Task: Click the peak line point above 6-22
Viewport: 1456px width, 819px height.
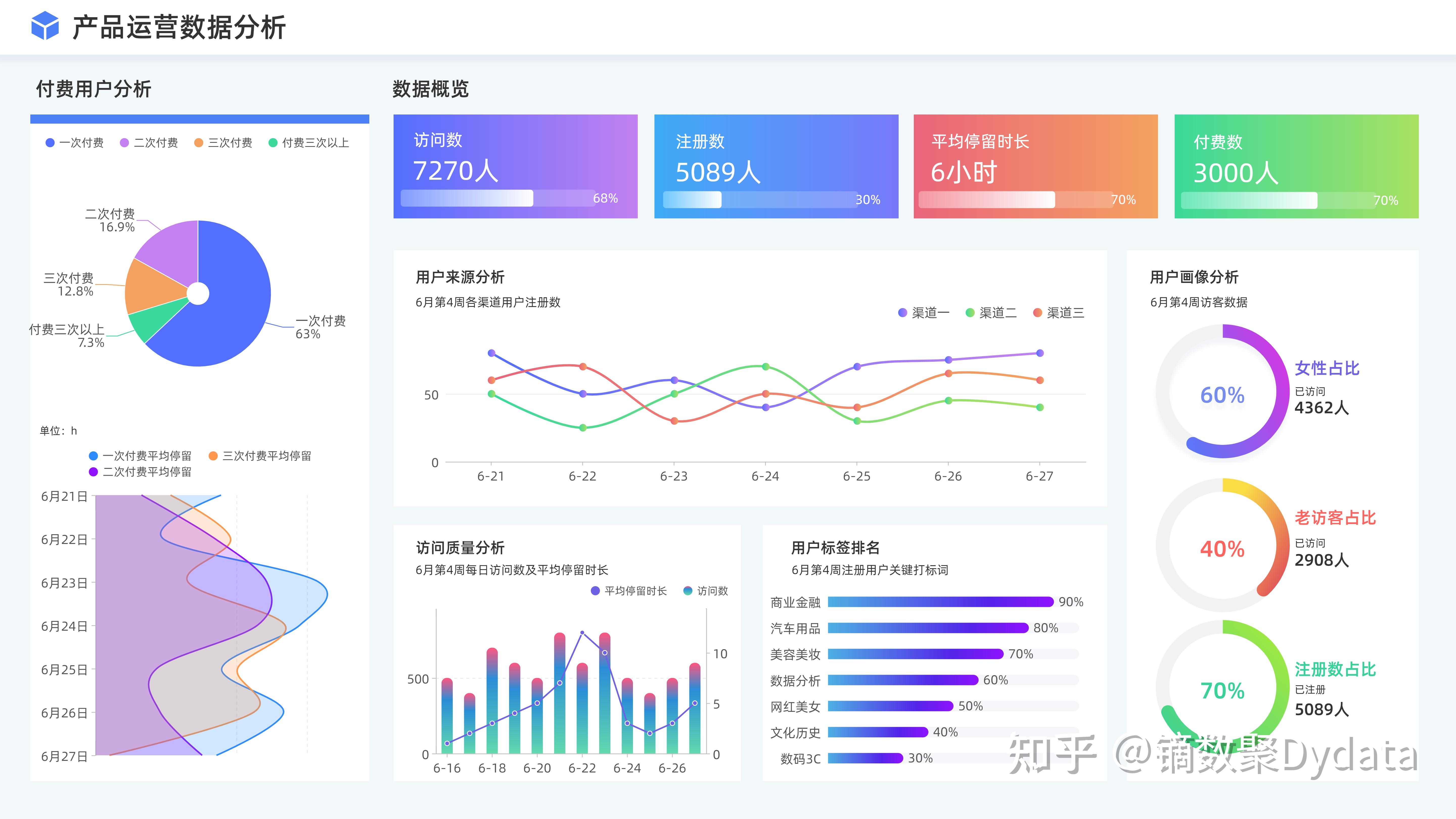Action: pyautogui.click(x=582, y=633)
